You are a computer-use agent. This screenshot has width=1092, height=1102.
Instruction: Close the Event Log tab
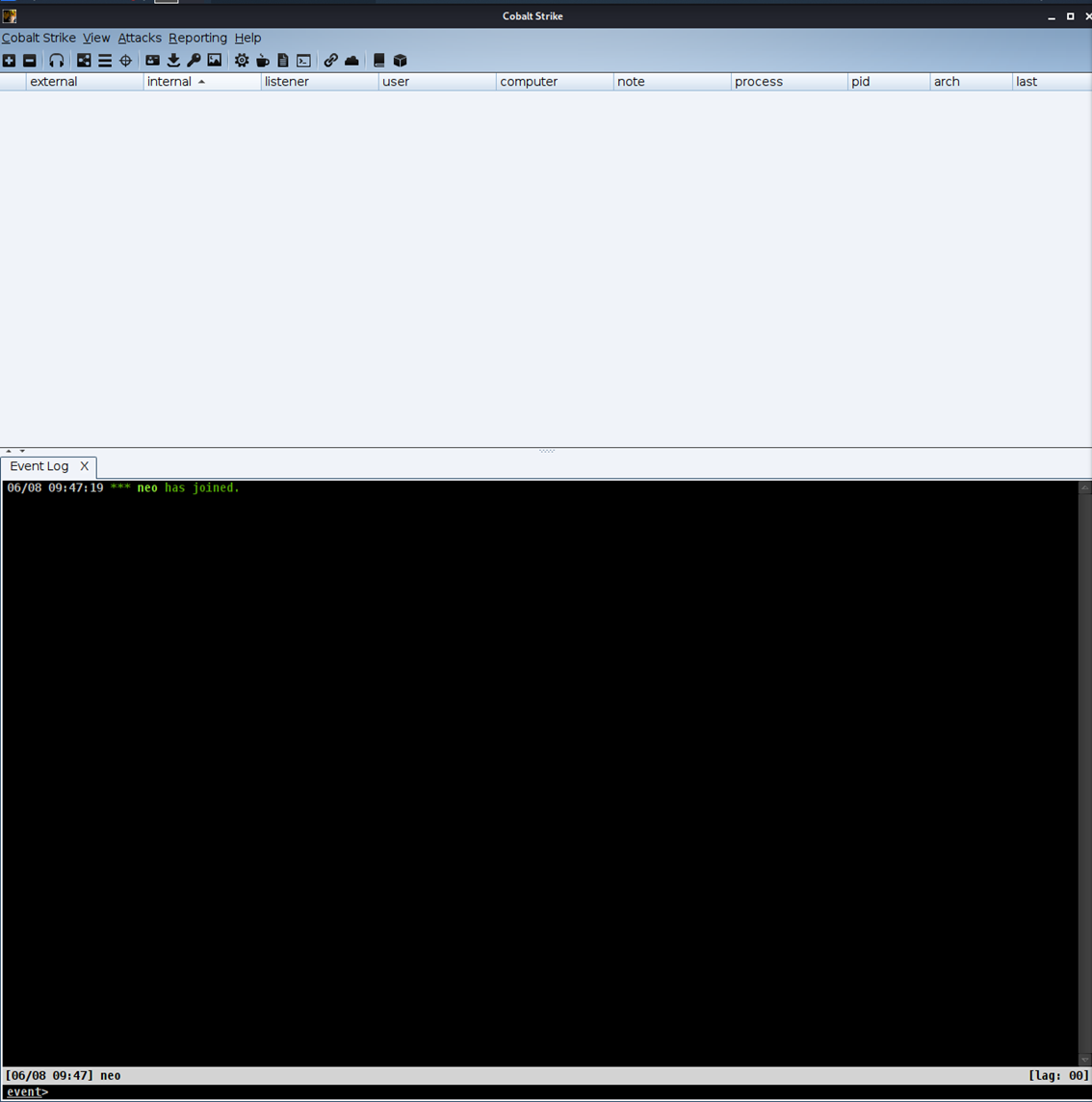(85, 466)
